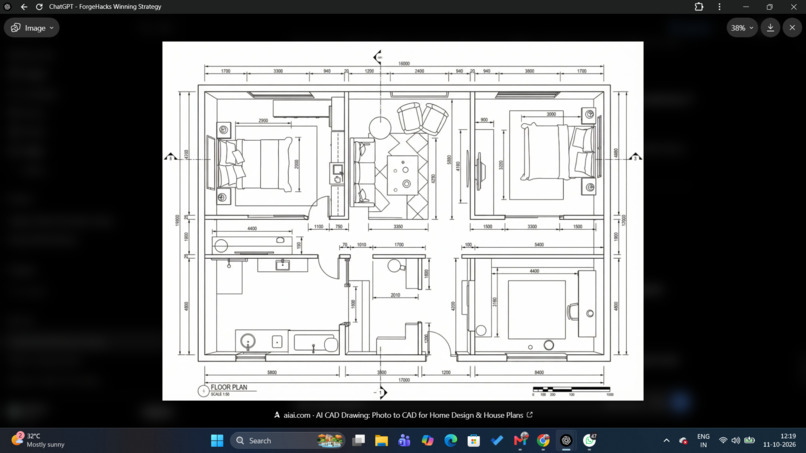Click the ChatGPT app icon in title bar
806x453 pixels.
(7, 7)
